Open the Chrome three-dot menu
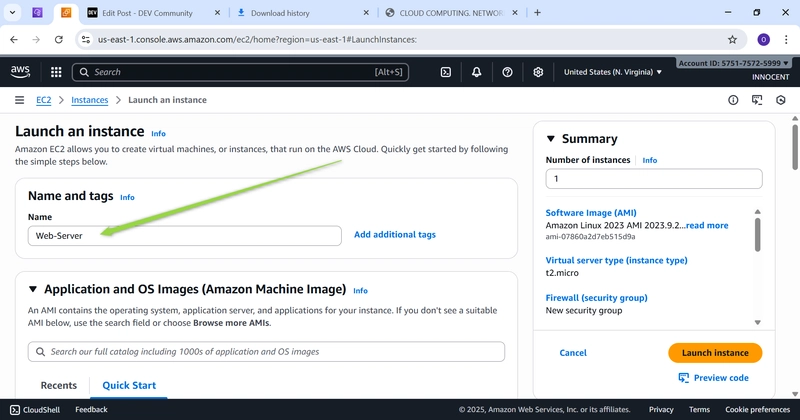The height and width of the screenshot is (420, 800). tap(786, 39)
